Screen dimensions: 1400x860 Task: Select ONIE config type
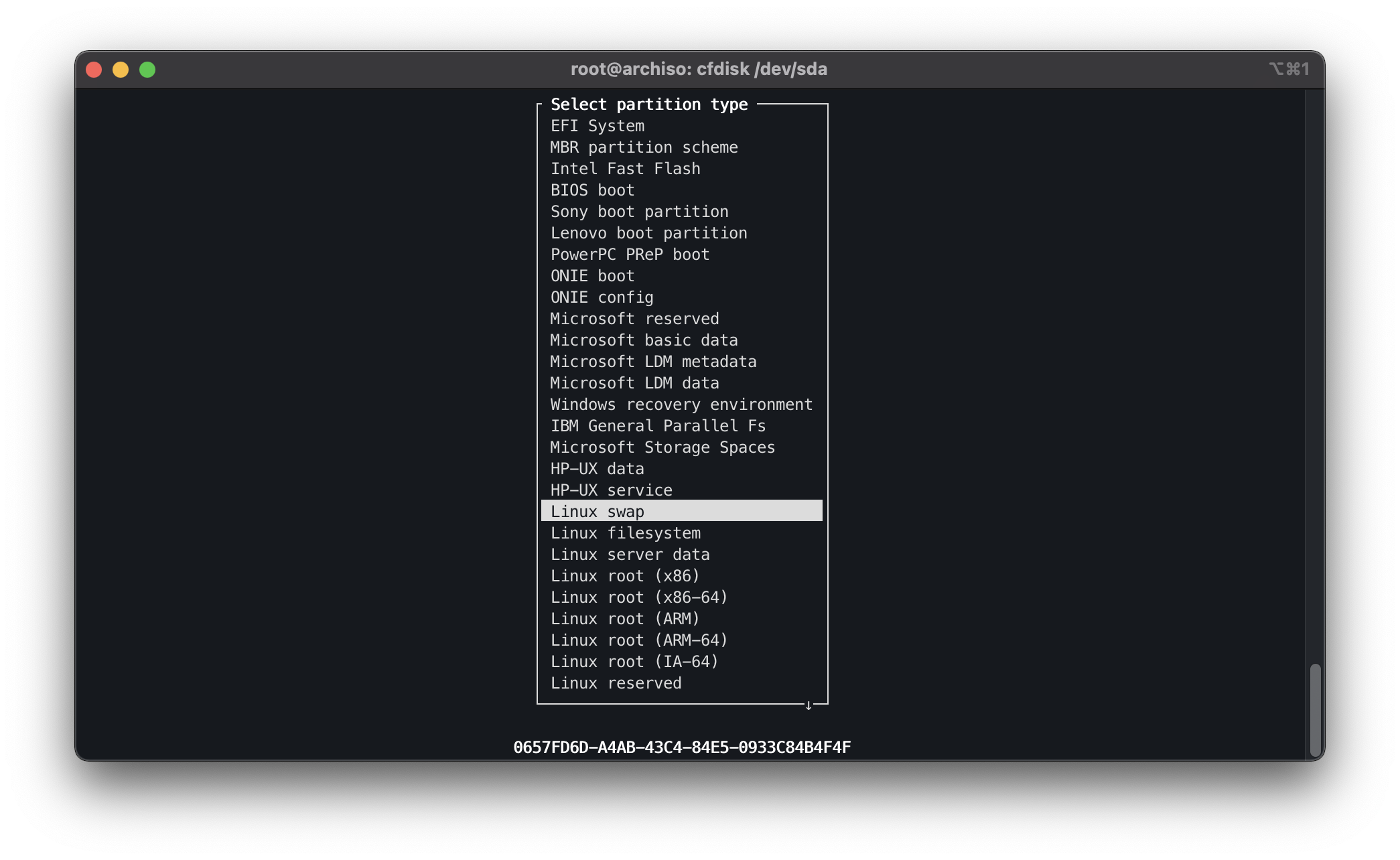602,297
